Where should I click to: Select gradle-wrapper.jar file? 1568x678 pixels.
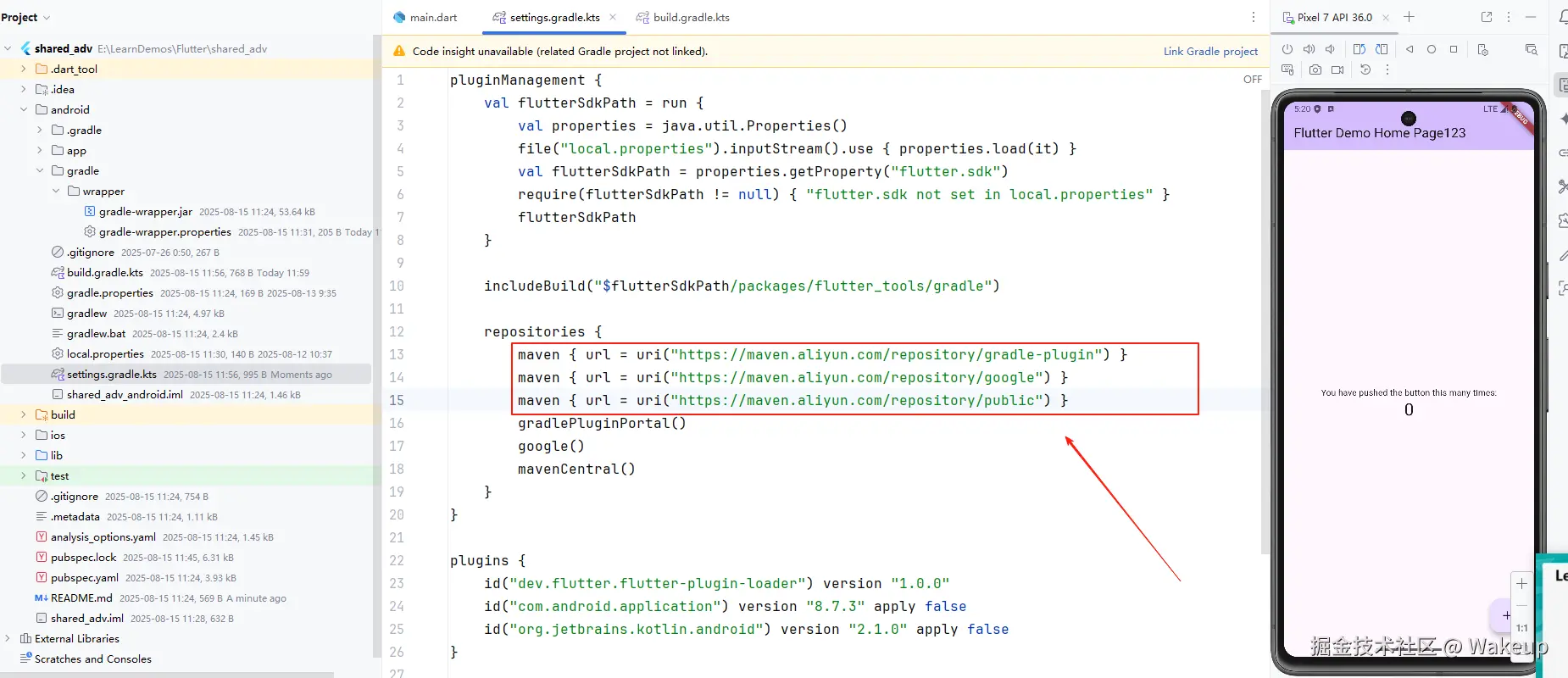145,211
